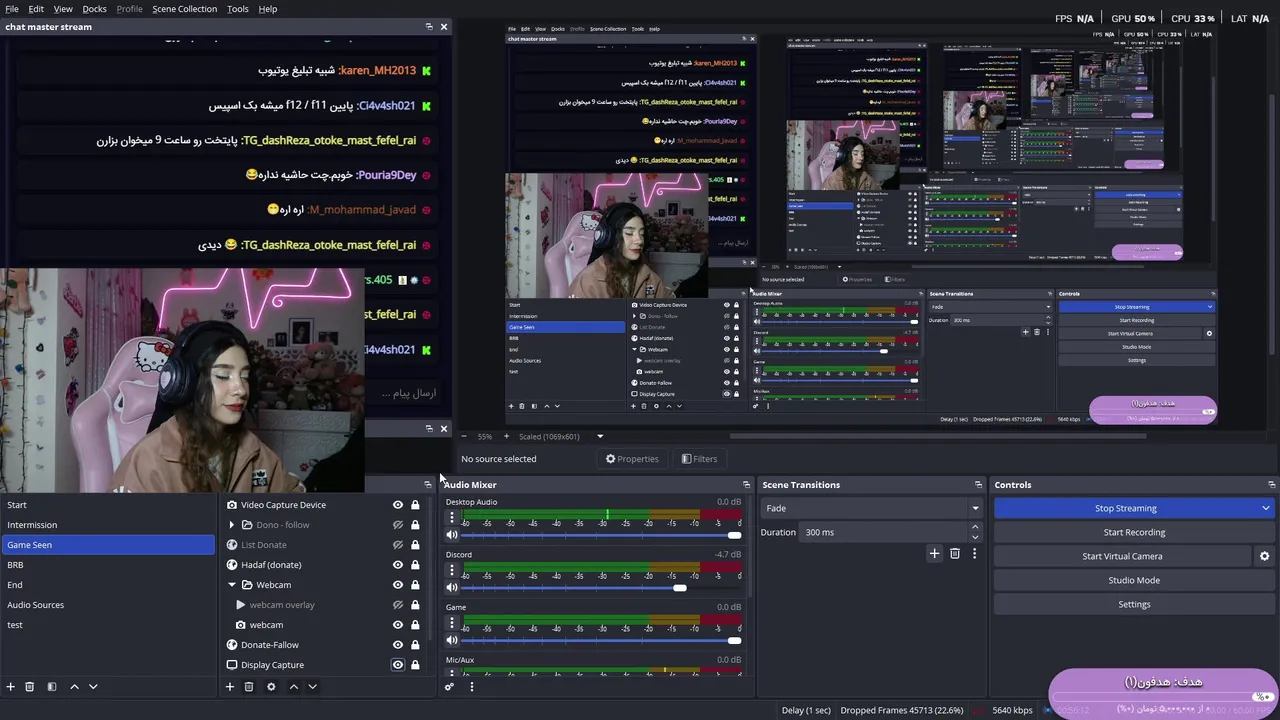Screen dimensions: 1280x720
Task: Open the Scaled (1069x601) preview scale dropdown
Action: pyautogui.click(x=600, y=436)
